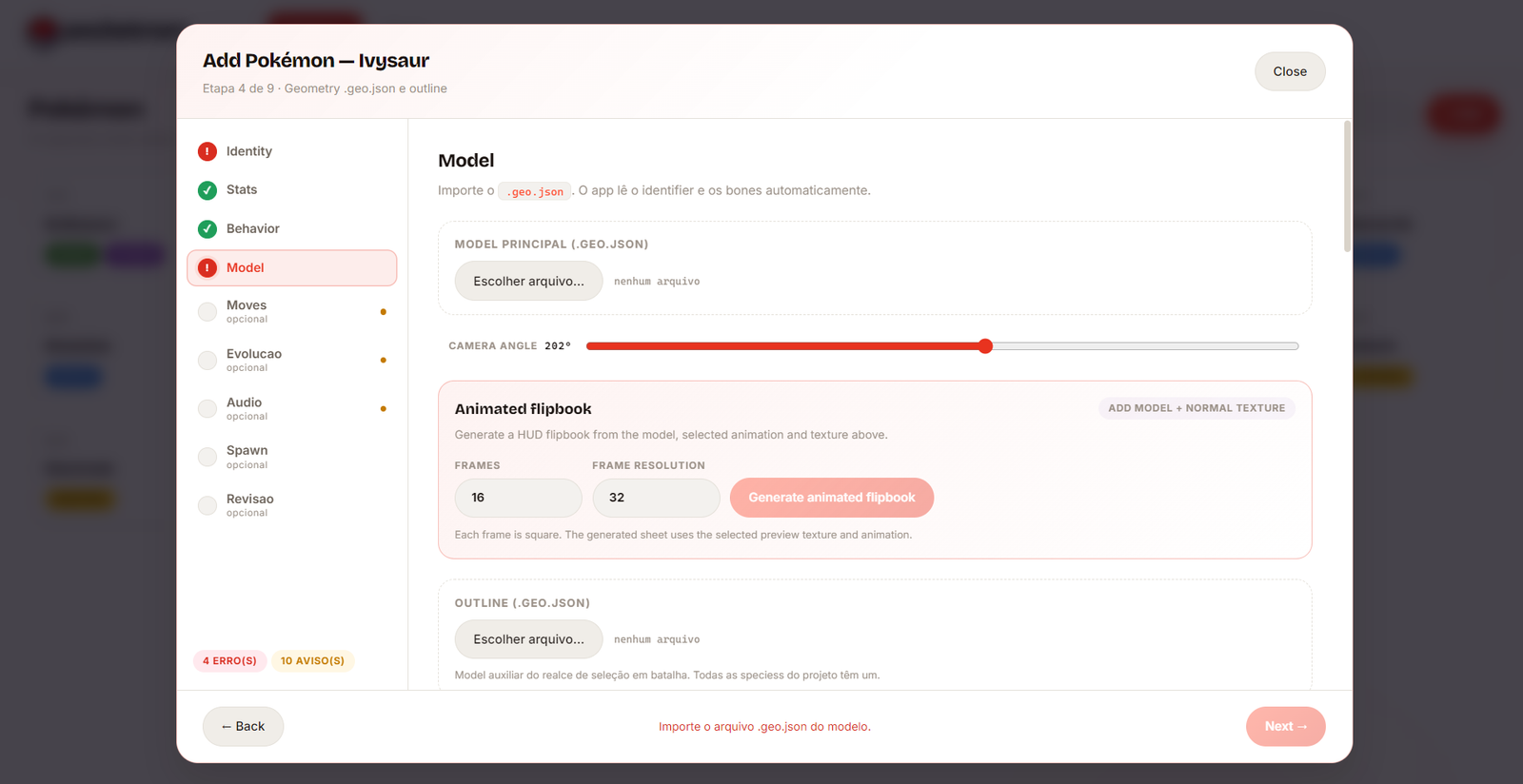Open the Revisao step
This screenshot has width=1523, height=784.
click(292, 506)
